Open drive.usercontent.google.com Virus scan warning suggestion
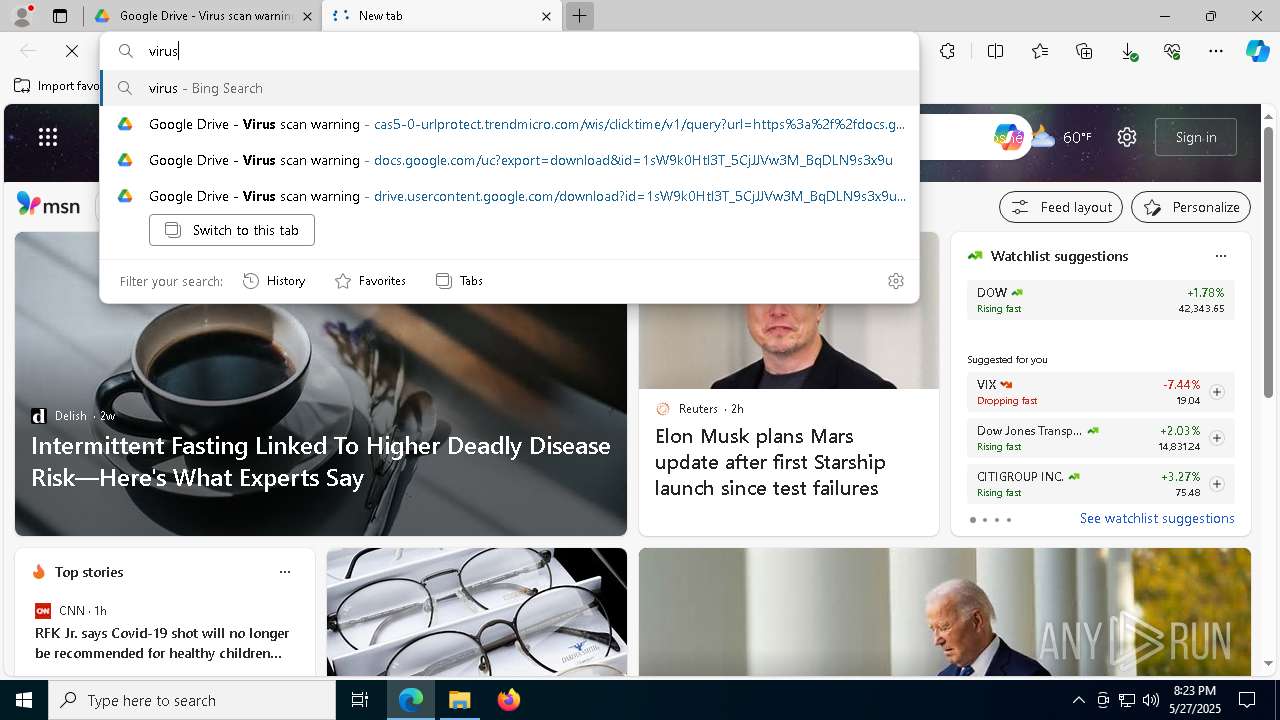 pyautogui.click(x=509, y=196)
